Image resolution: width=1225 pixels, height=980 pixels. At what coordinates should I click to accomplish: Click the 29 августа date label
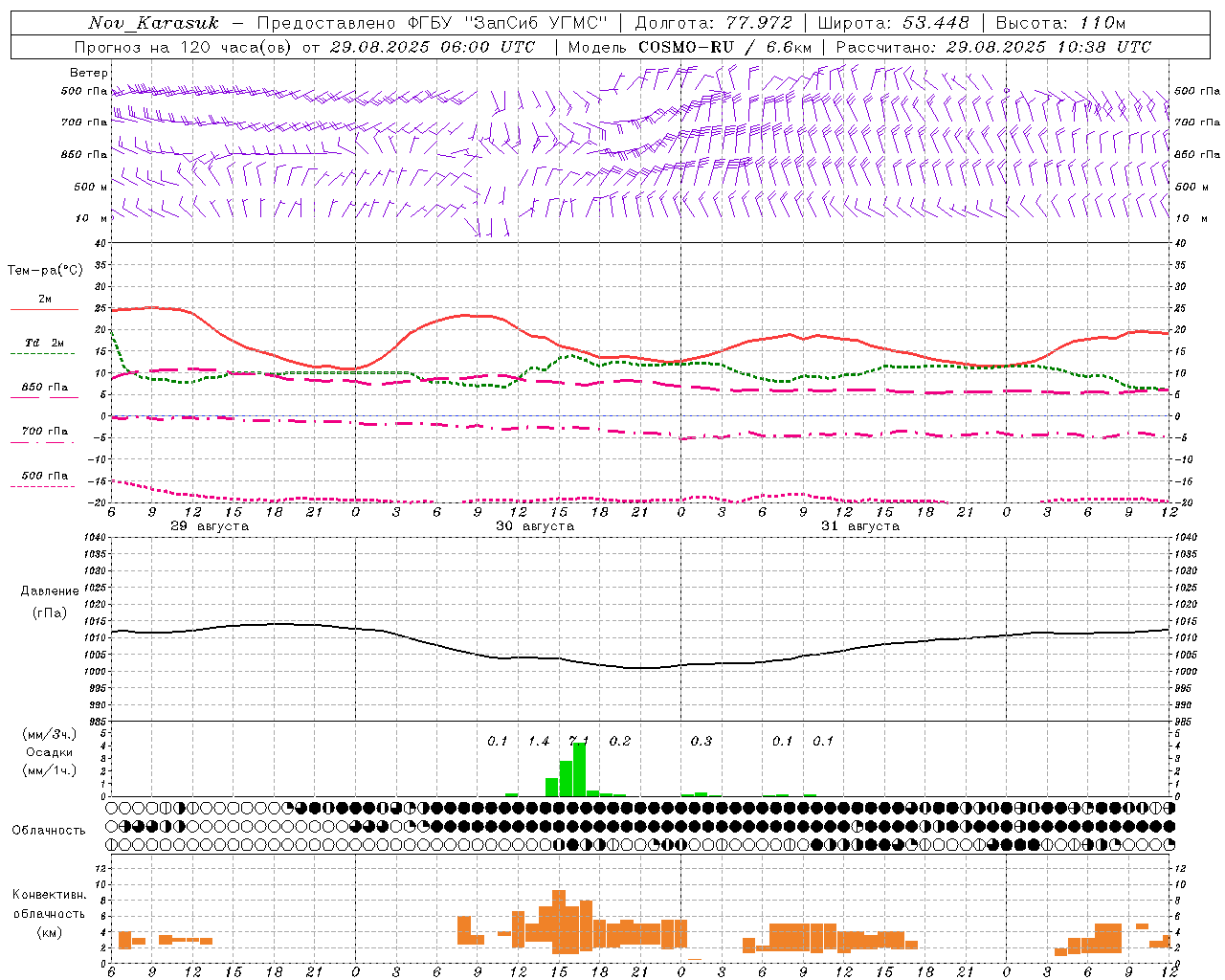click(210, 526)
